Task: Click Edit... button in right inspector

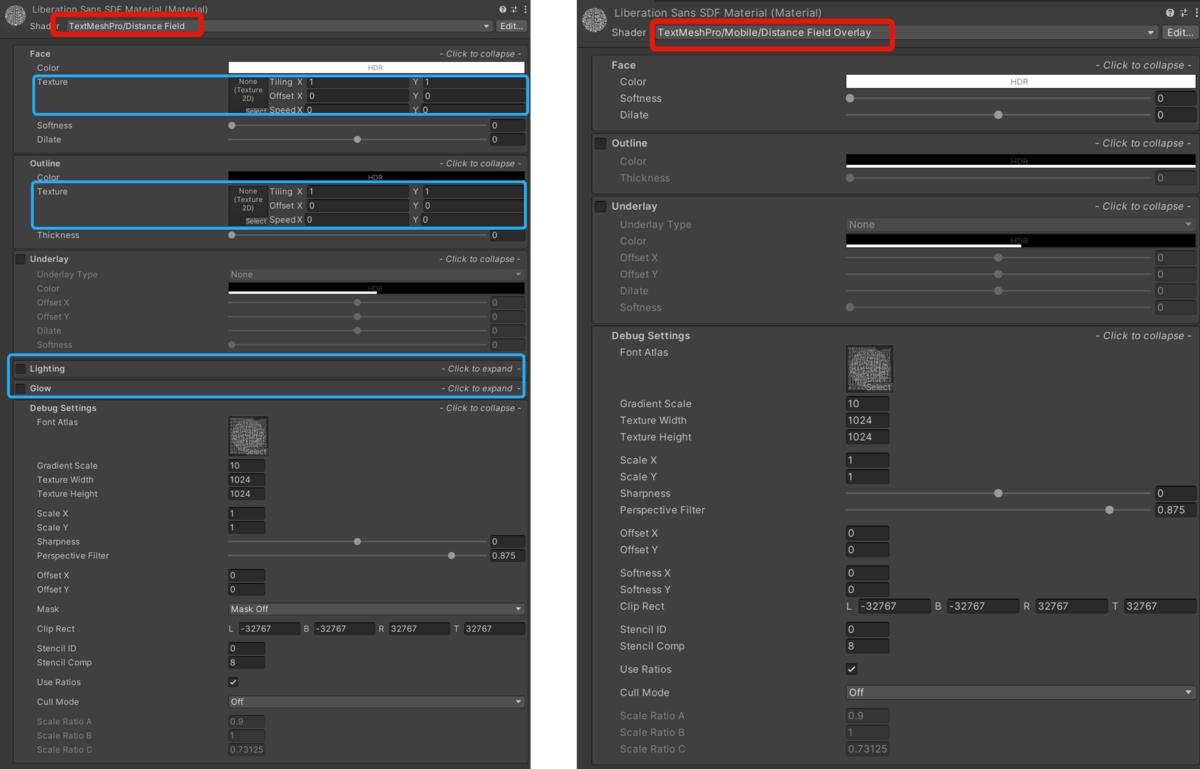Action: (1180, 32)
